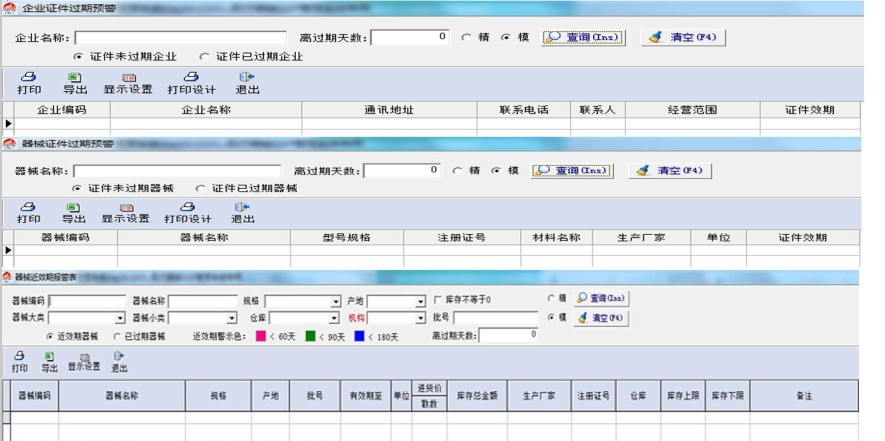Click the 型号规格 column header
This screenshot has height=441, width=885.
(347, 238)
